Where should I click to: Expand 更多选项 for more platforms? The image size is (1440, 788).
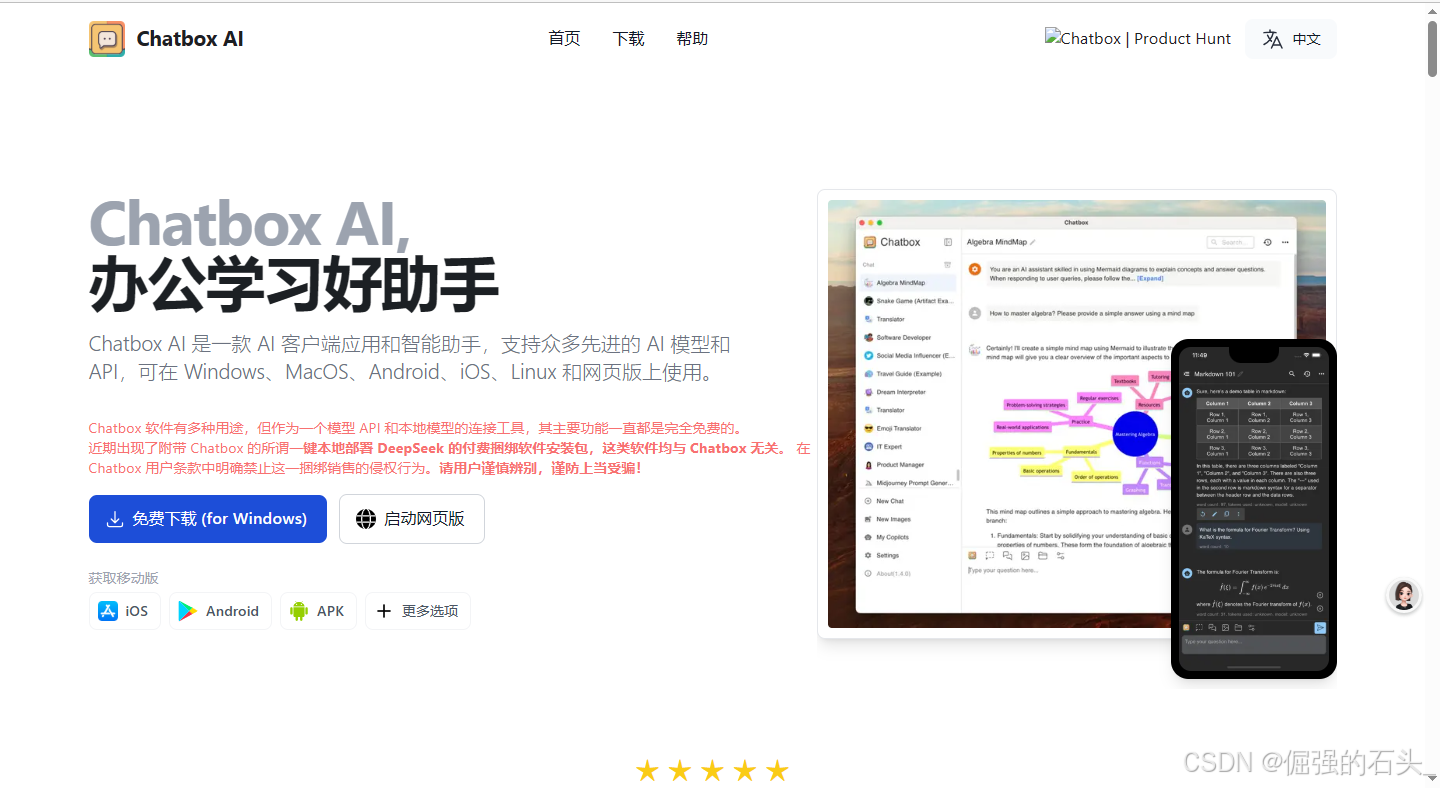[418, 611]
